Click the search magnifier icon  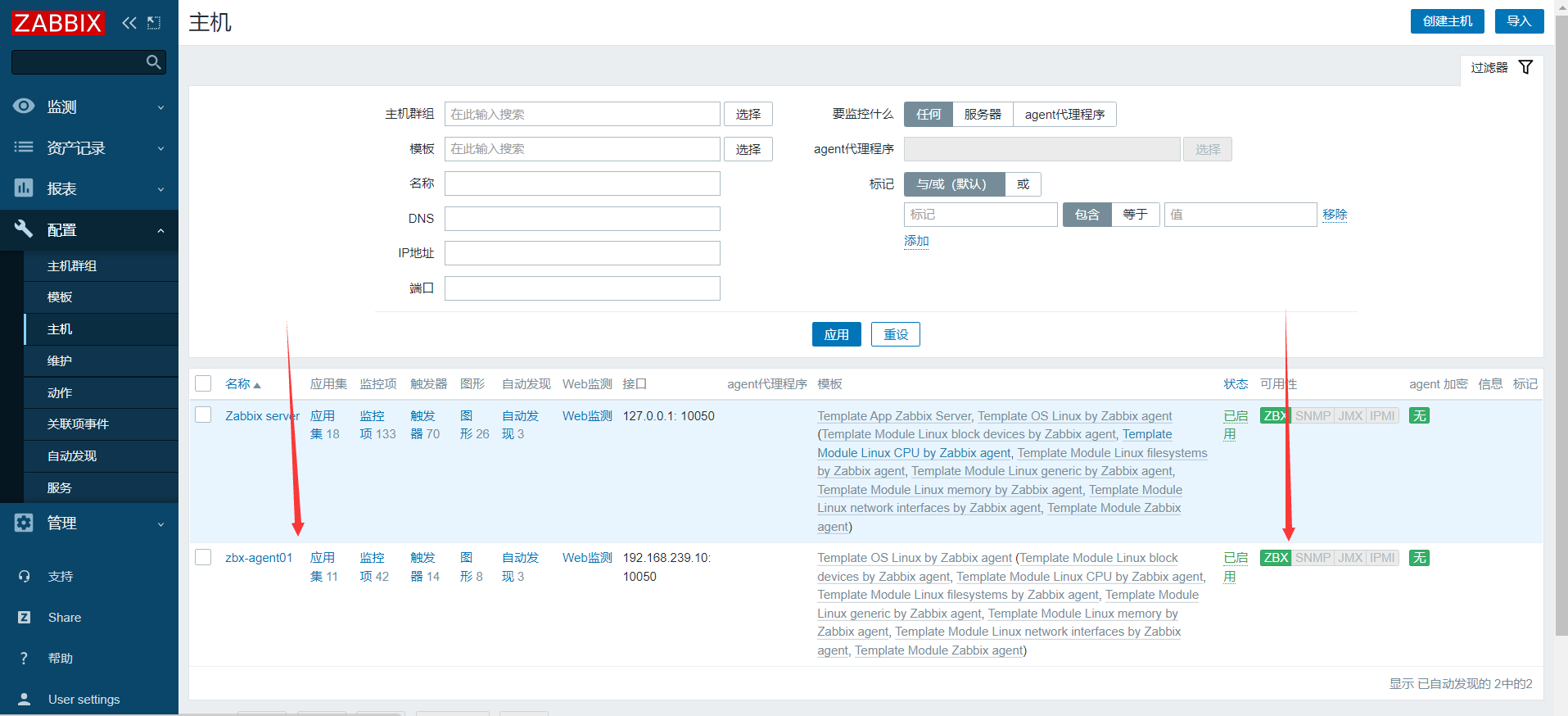coord(153,62)
